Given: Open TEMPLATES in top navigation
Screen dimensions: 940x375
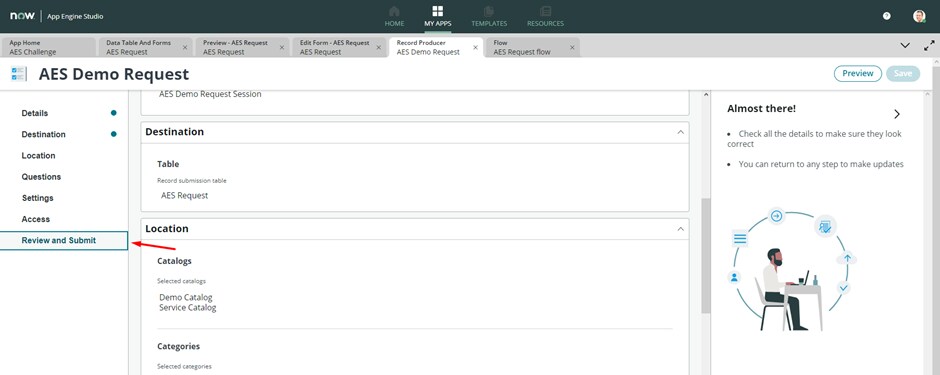Looking at the screenshot, I should pos(489,17).
